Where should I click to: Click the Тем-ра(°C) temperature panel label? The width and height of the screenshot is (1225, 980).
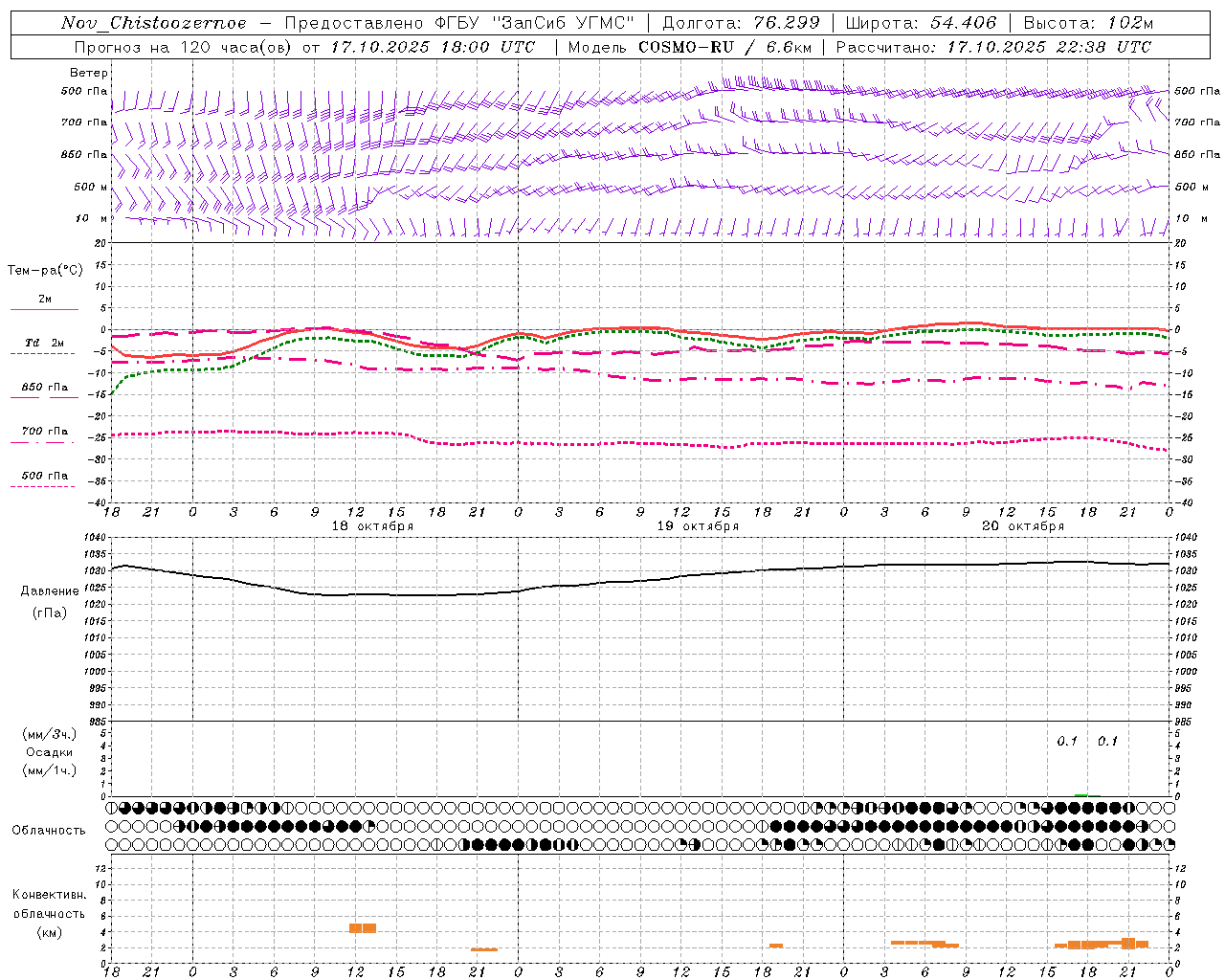[x=45, y=271]
